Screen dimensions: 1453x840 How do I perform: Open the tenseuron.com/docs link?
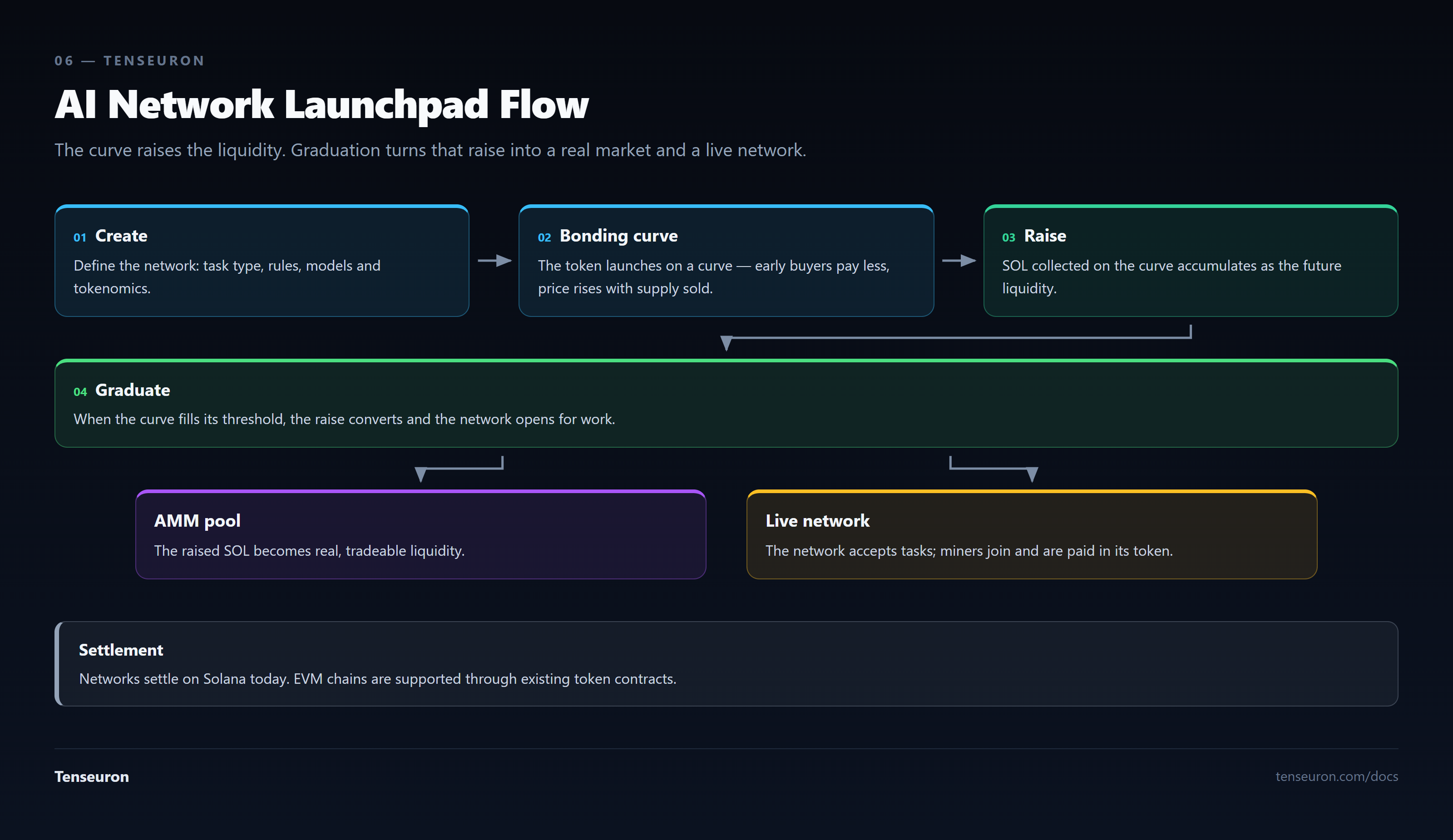tap(1336, 776)
